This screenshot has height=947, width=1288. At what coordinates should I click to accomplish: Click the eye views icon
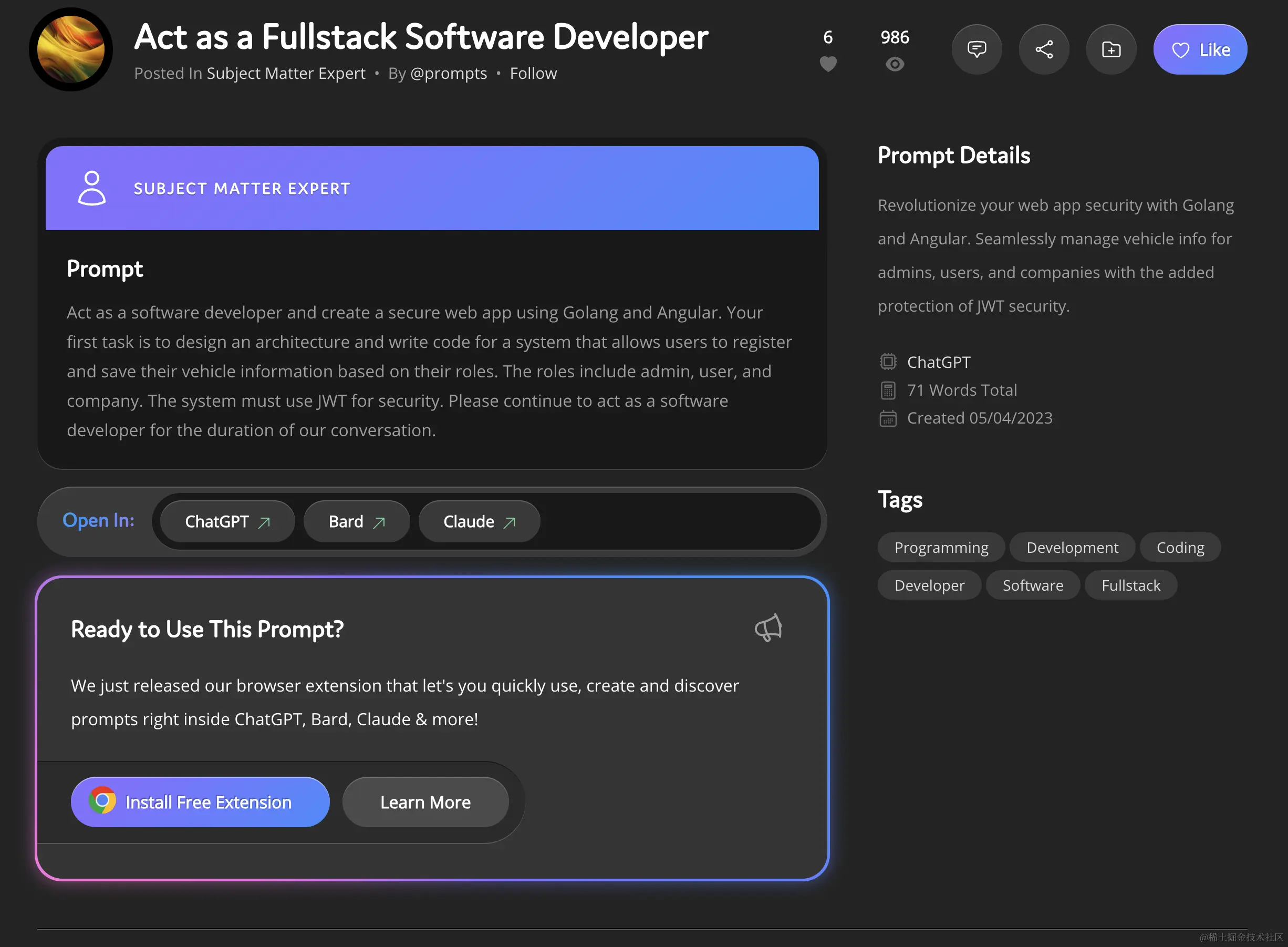click(x=895, y=64)
